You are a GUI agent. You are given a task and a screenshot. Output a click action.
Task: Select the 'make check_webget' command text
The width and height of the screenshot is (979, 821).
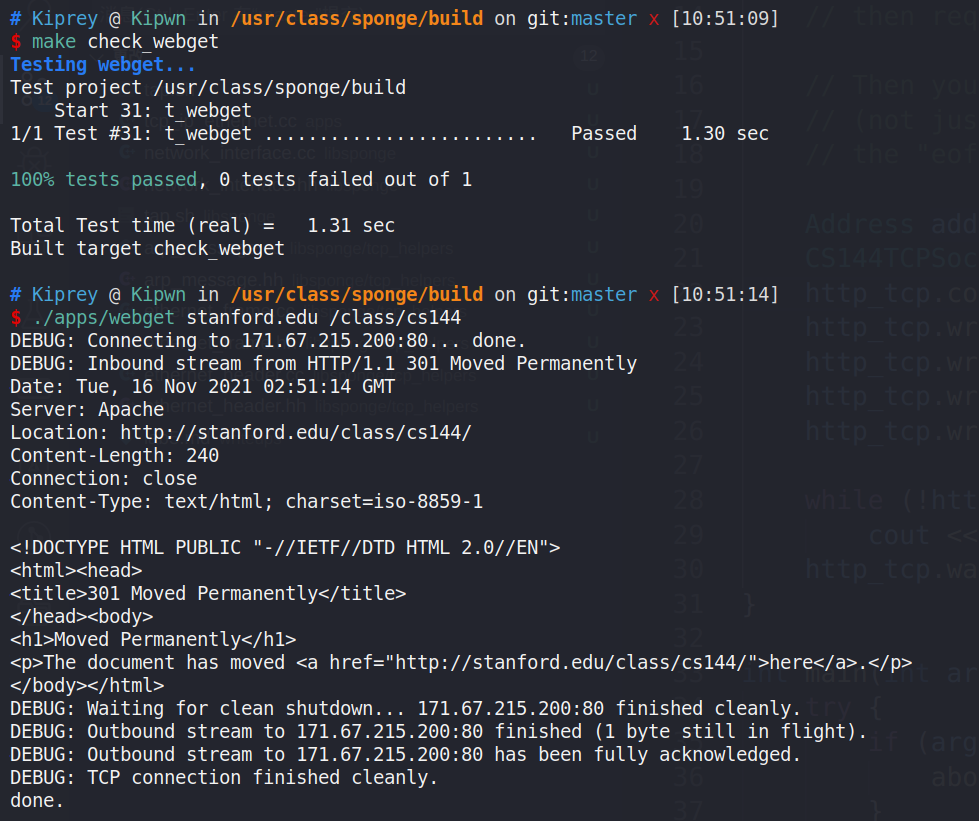125,42
